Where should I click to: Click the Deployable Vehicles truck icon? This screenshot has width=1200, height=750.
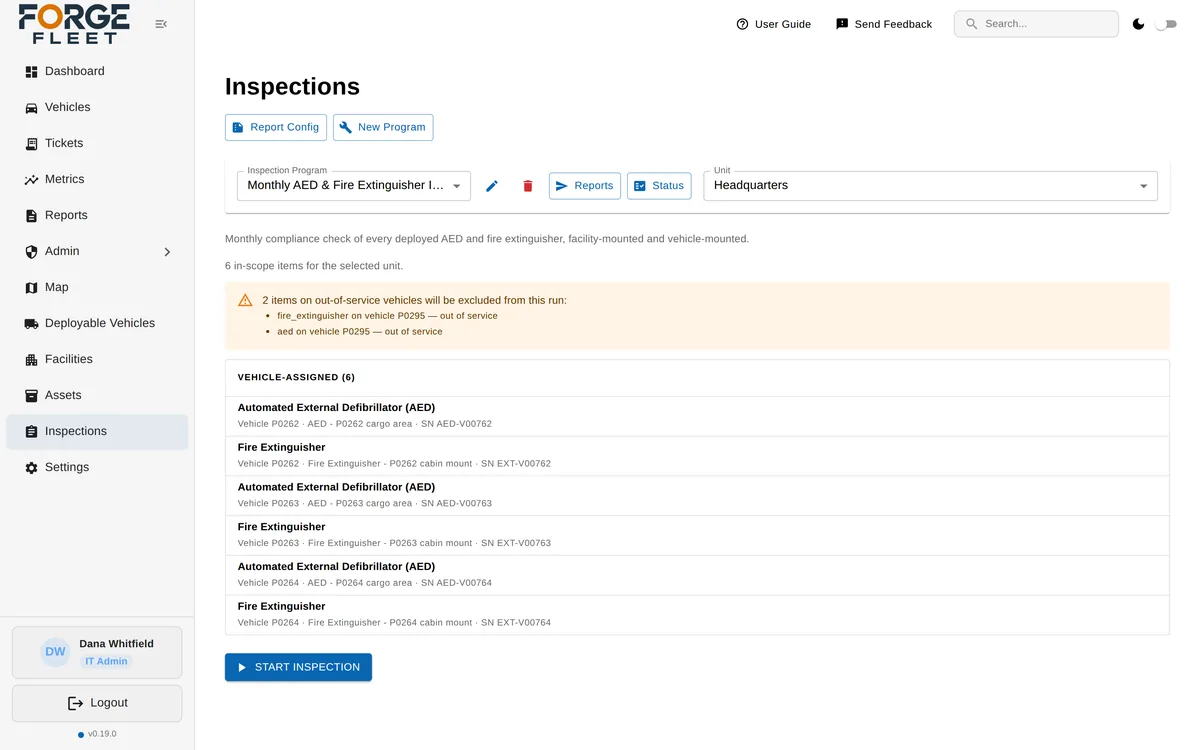pyautogui.click(x=31, y=324)
